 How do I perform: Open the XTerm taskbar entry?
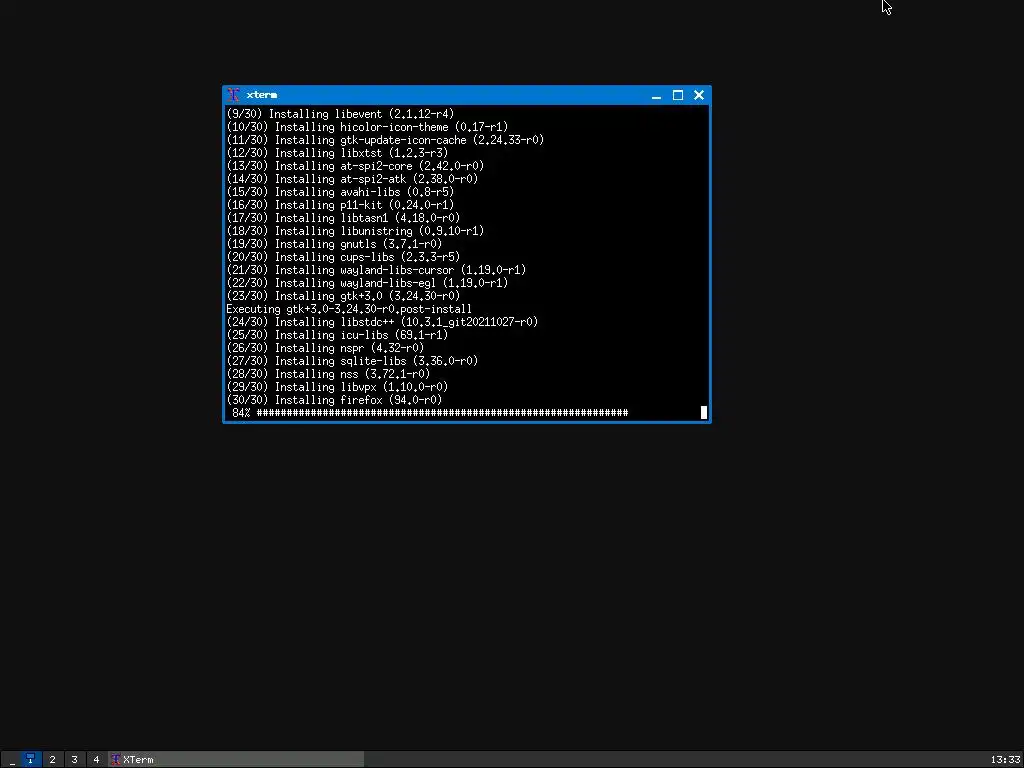236,760
